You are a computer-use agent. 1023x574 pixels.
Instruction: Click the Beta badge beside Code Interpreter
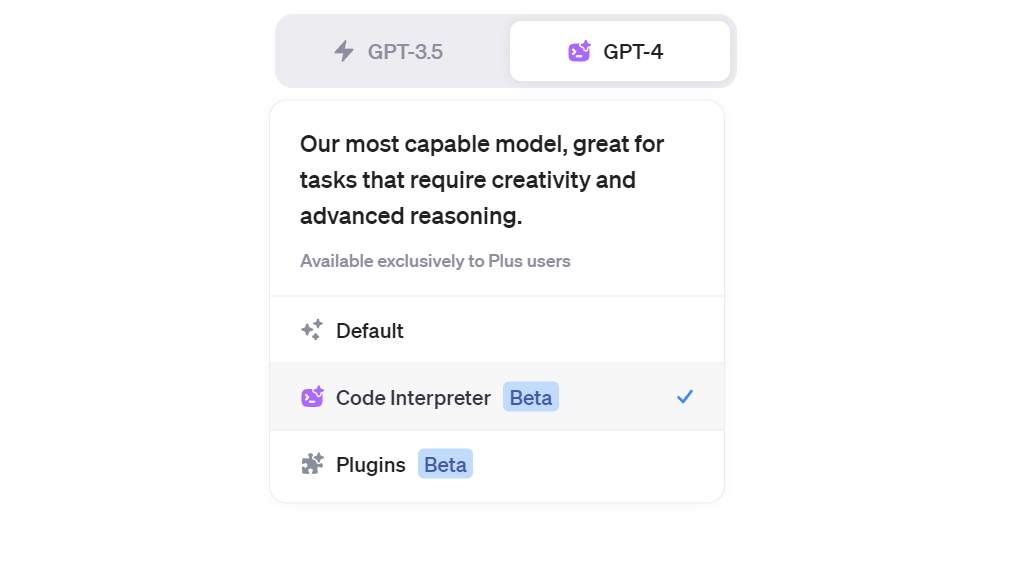point(530,397)
